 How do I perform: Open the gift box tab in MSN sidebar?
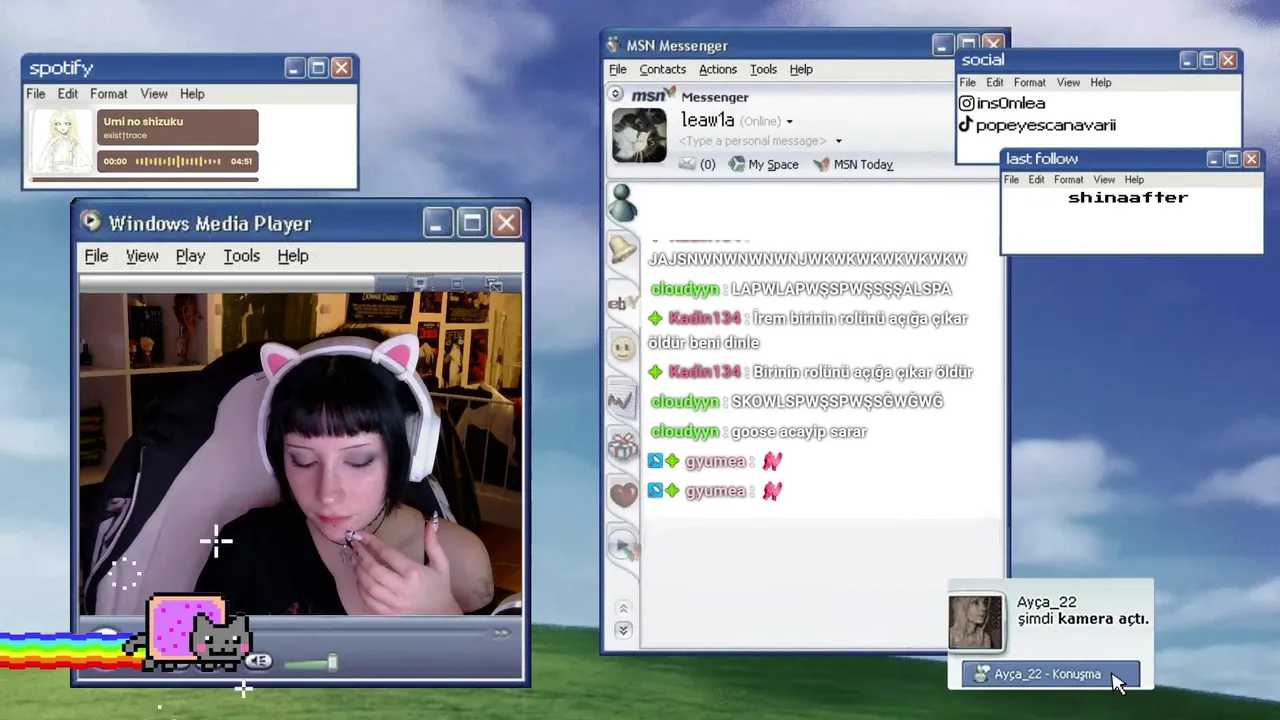click(622, 446)
